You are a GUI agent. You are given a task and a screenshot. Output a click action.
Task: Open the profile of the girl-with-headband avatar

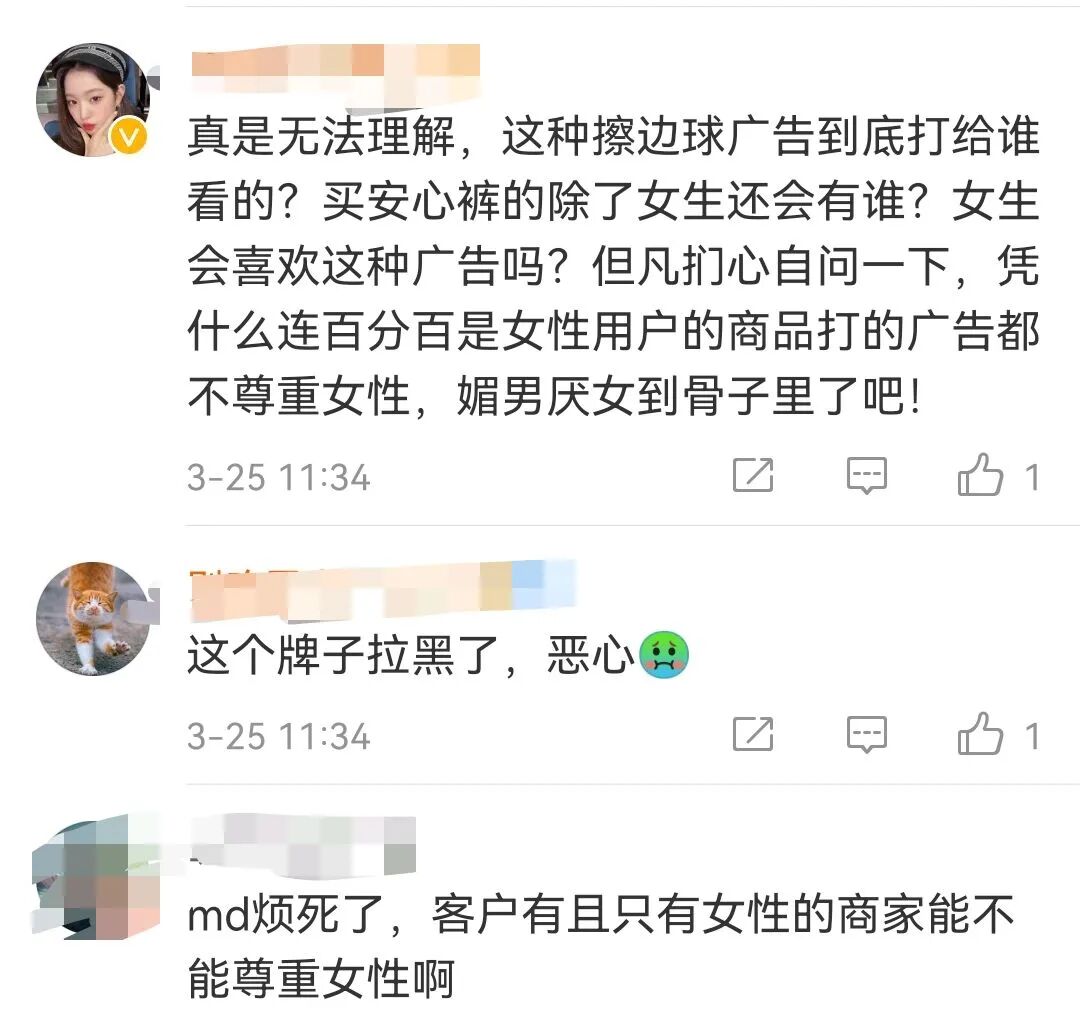click(x=92, y=99)
